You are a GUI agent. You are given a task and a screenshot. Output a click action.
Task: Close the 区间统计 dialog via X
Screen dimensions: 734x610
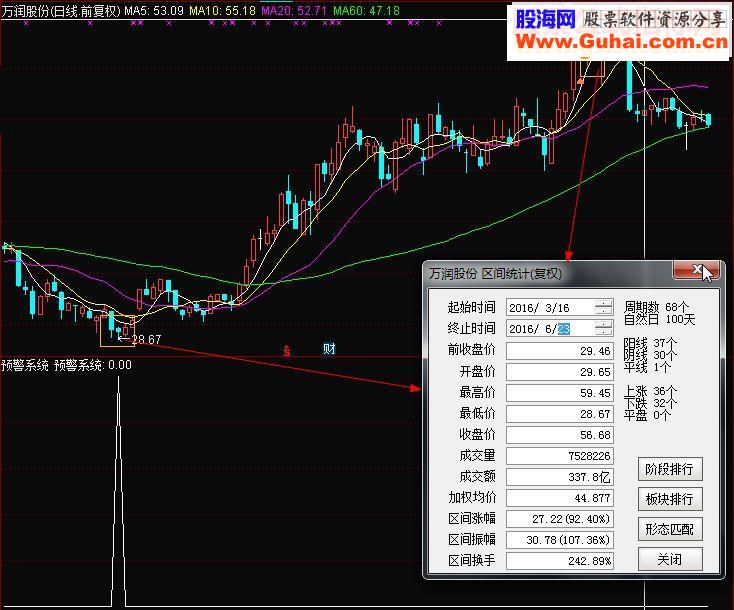tap(696, 270)
